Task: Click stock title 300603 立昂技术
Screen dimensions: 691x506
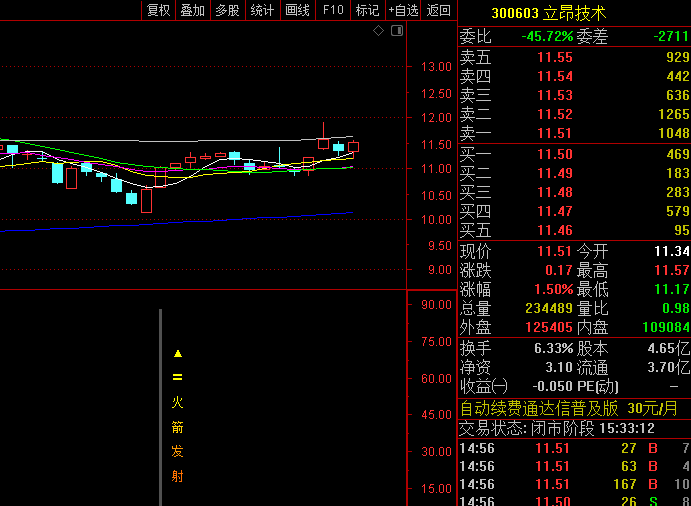Action: pos(548,13)
